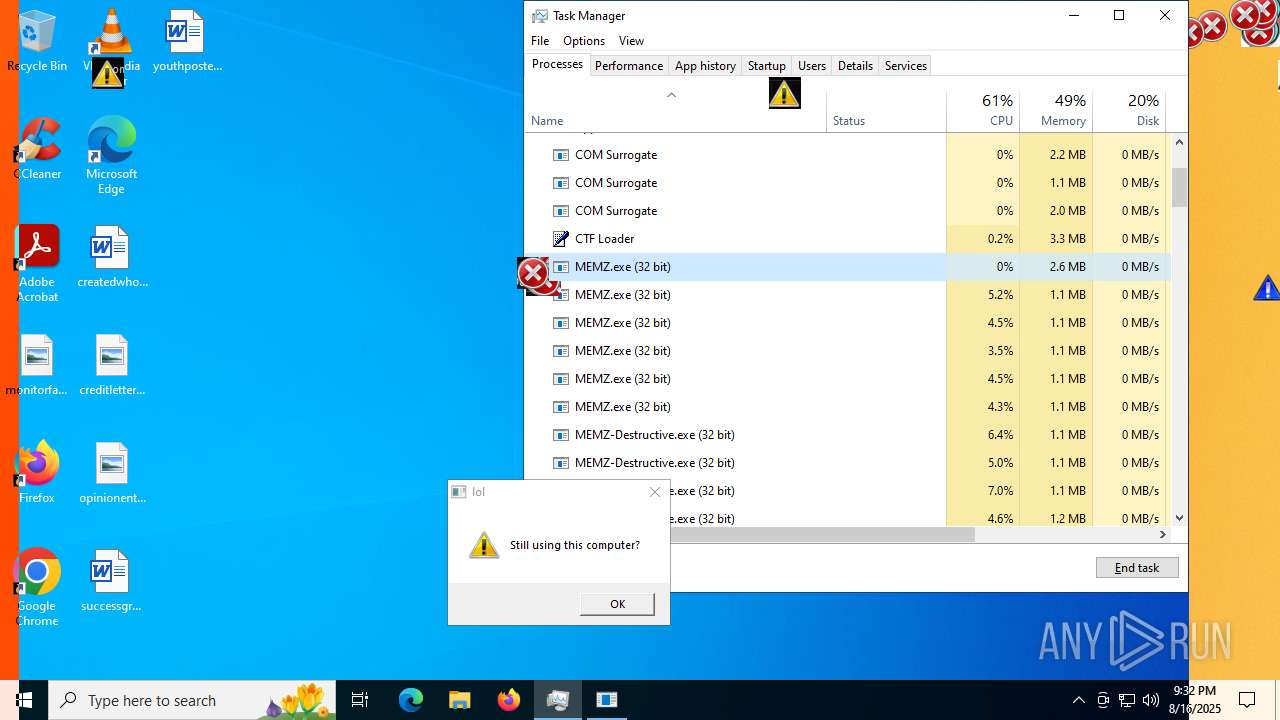
Task: Open Firefox from the taskbar
Action: [508, 700]
